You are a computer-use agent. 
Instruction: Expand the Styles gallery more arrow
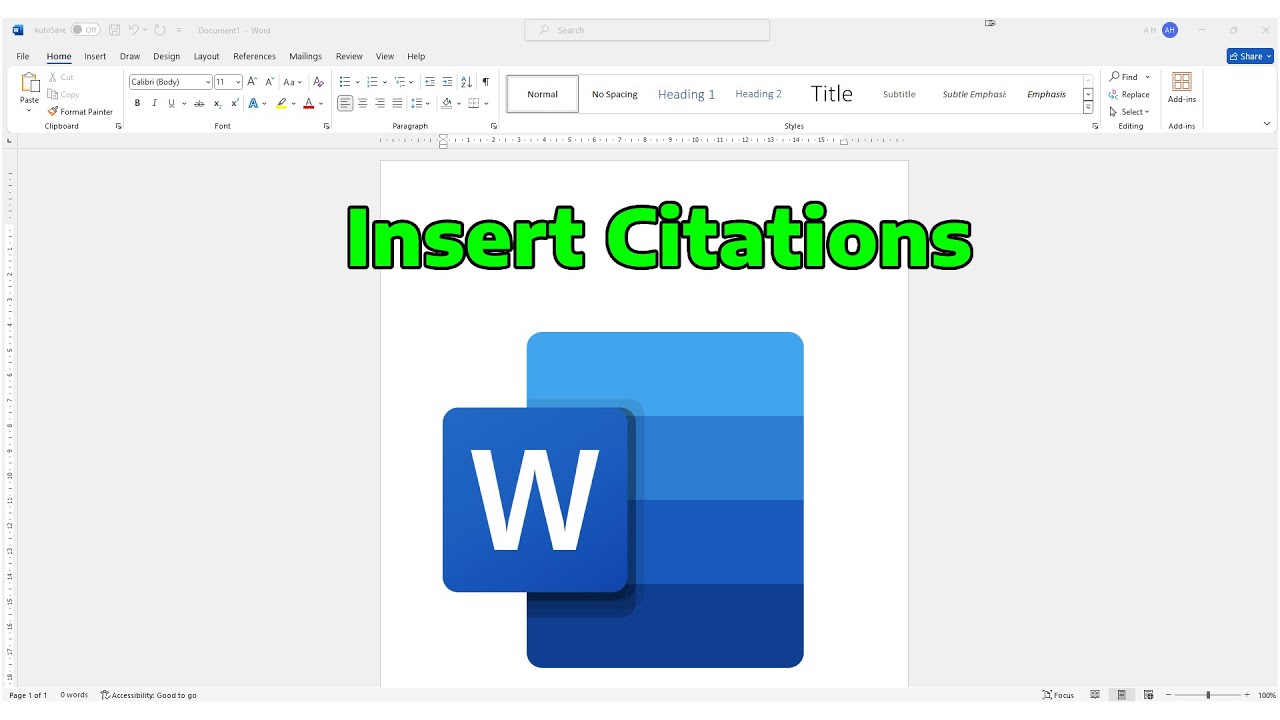point(1088,107)
